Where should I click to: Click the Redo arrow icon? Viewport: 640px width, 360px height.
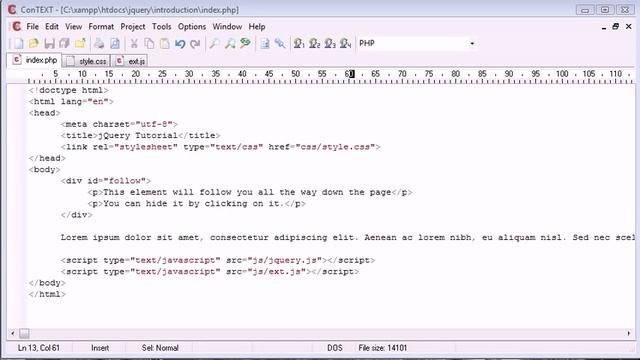tap(195, 43)
